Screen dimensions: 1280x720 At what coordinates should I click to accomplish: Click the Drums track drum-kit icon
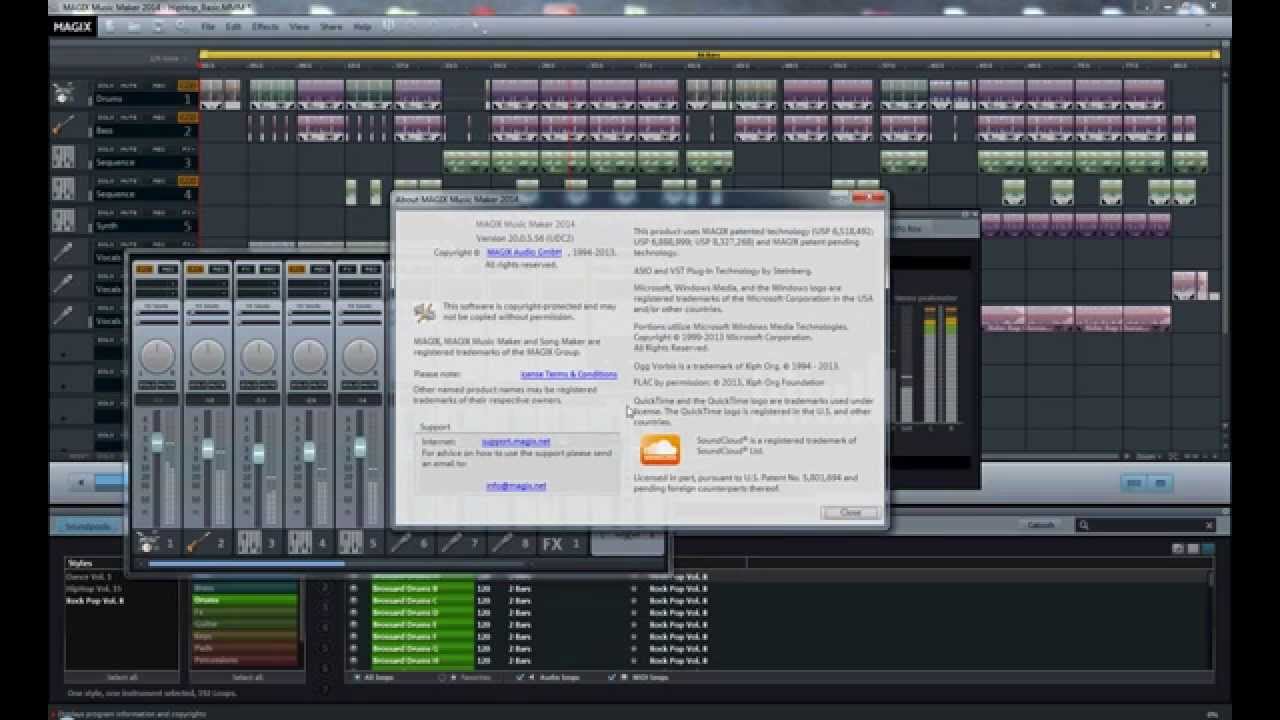pyautogui.click(x=63, y=94)
